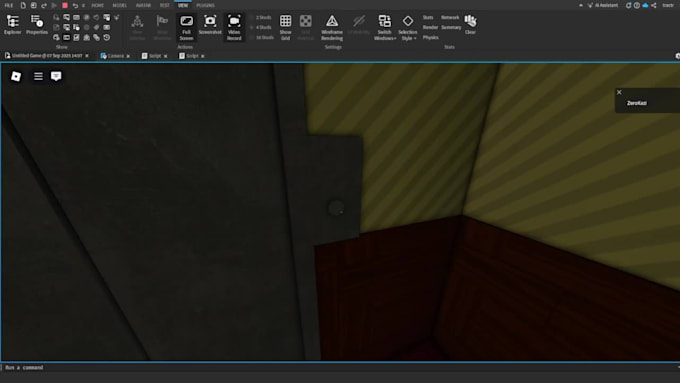This screenshot has width=680, height=383.
Task: Take a Screenshot from the ribbon
Action: [210, 25]
